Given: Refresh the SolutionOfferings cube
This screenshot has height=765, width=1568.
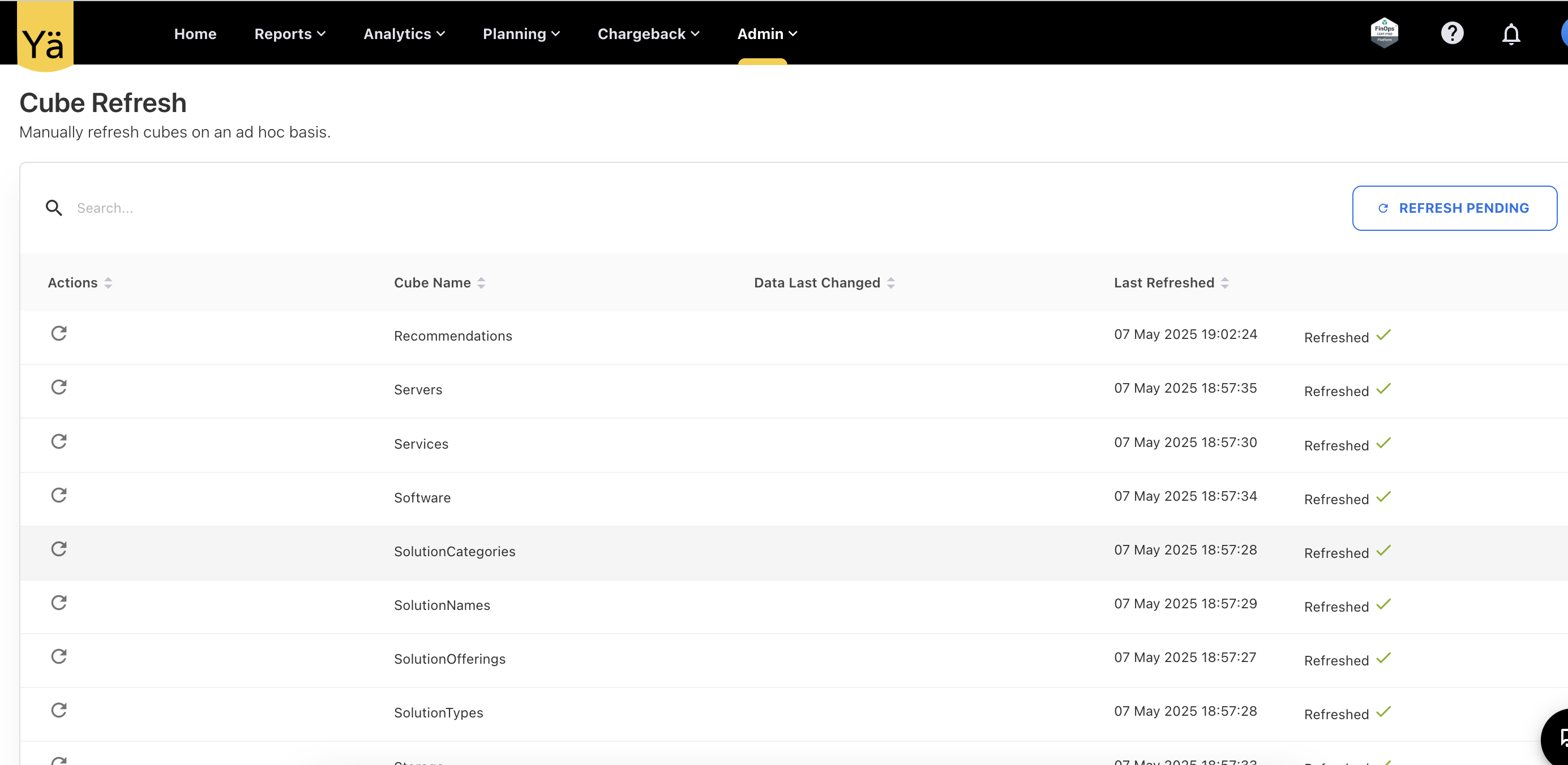Looking at the screenshot, I should click(58, 656).
